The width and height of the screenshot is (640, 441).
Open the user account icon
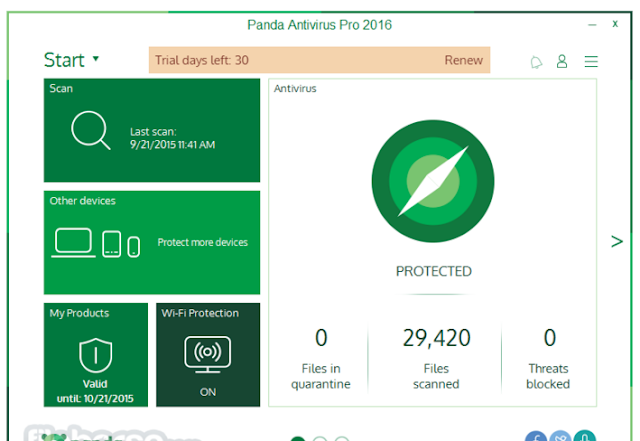pyautogui.click(x=562, y=61)
